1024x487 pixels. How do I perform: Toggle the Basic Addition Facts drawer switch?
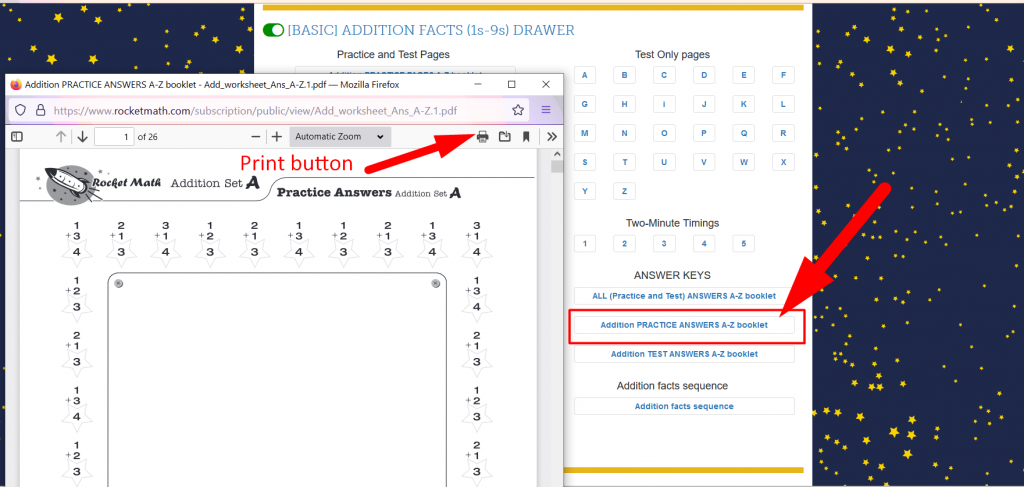click(x=273, y=30)
